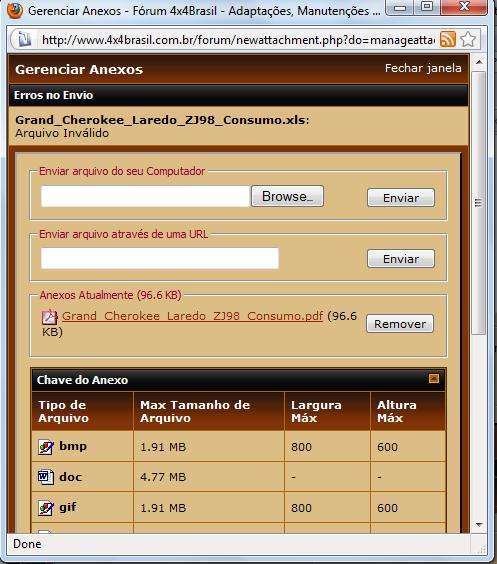Click the RSS feed icon in address bar
497x564 pixels.
[x=448, y=39]
